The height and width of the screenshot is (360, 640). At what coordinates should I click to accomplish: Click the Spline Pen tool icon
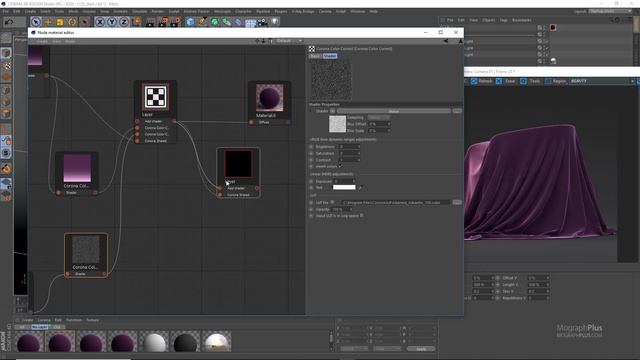tap(202, 22)
